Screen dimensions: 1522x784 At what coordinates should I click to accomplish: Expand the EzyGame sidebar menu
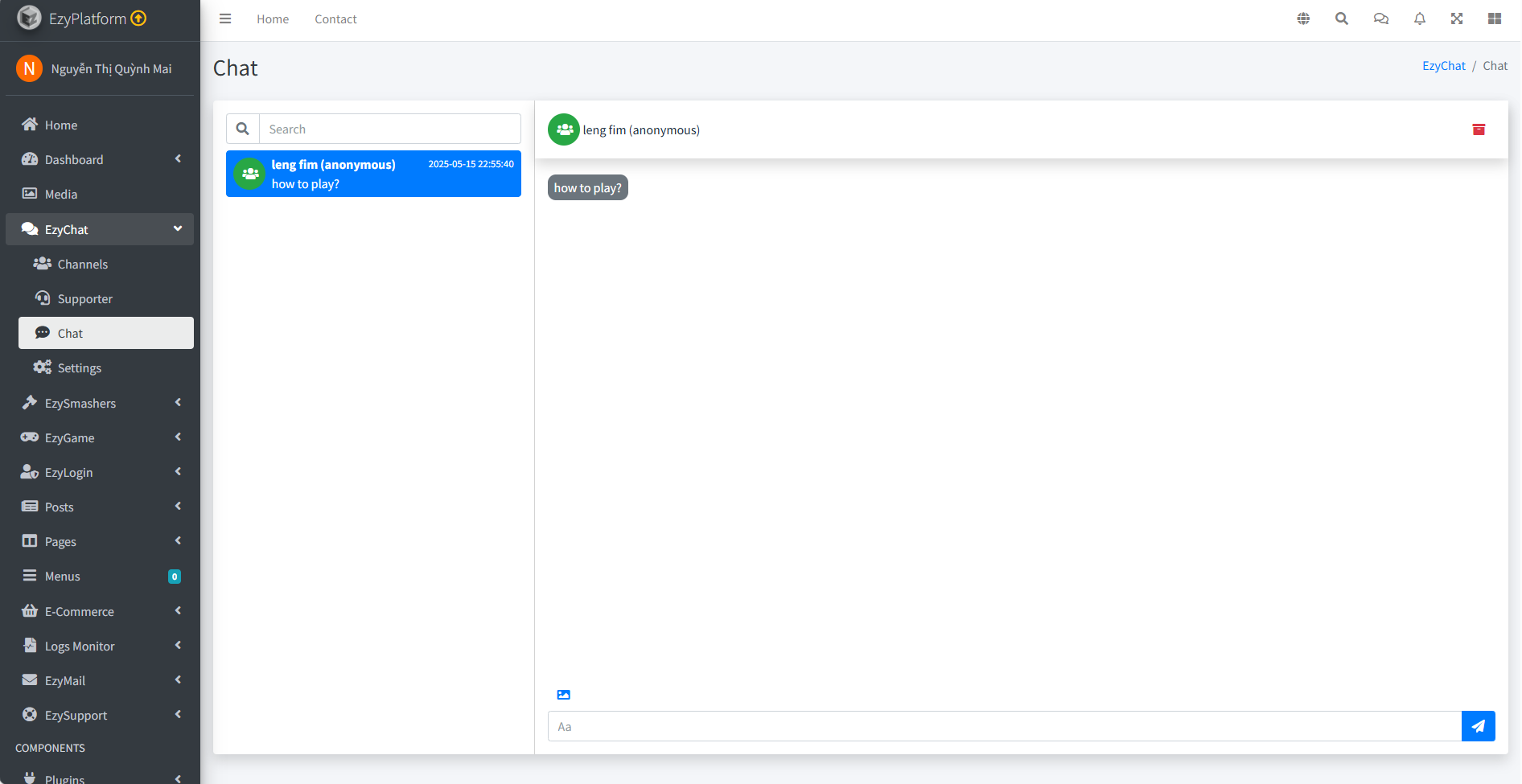100,437
